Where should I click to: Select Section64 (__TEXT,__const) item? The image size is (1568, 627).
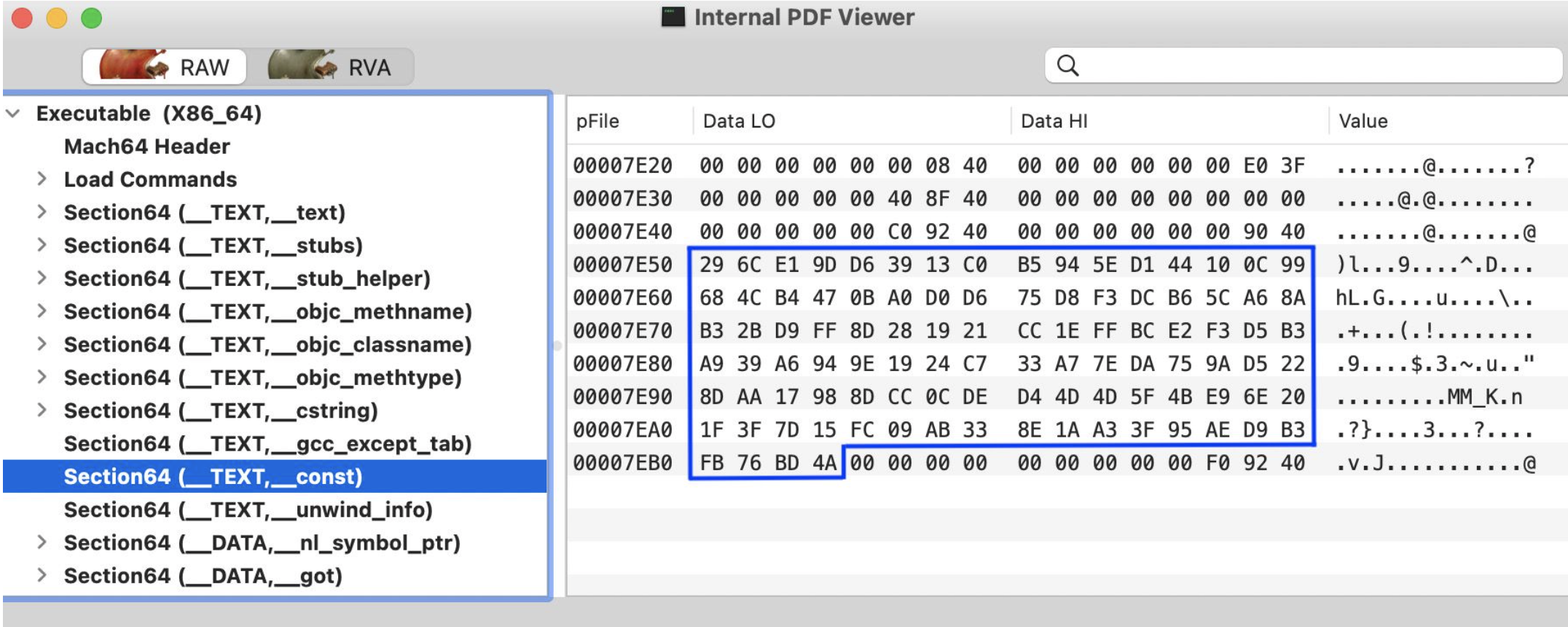point(213,477)
